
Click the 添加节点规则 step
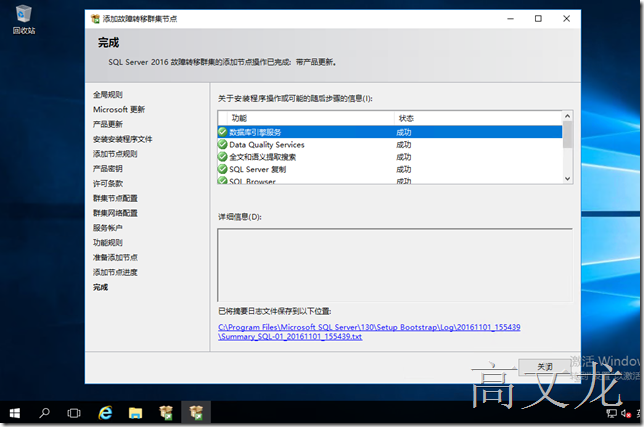(x=115, y=154)
